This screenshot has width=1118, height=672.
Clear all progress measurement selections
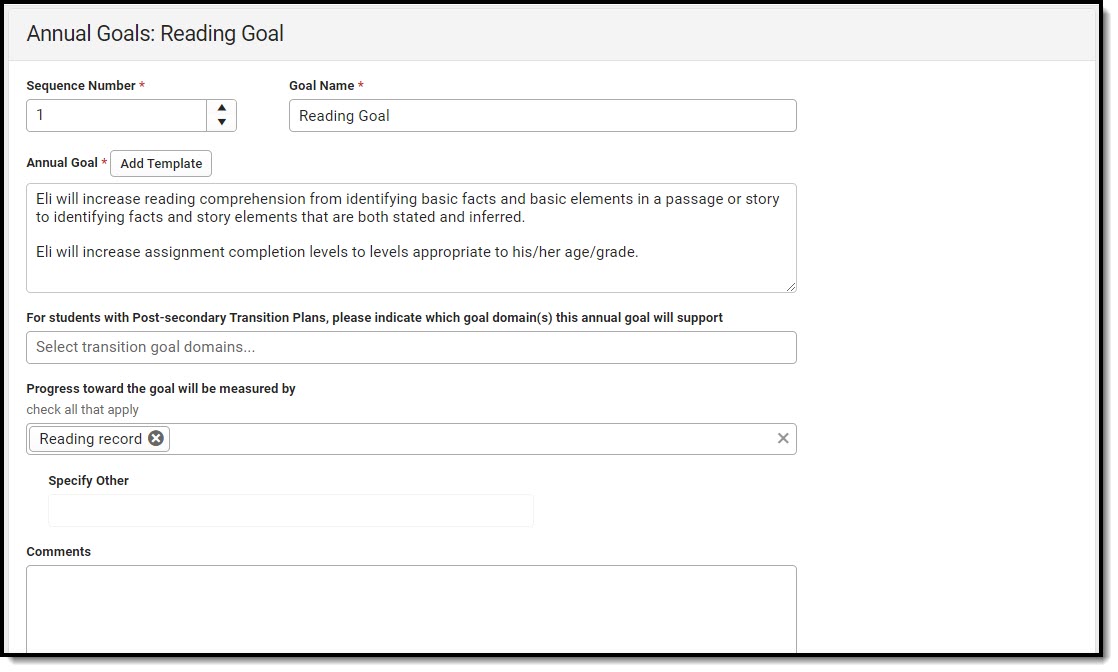click(783, 438)
